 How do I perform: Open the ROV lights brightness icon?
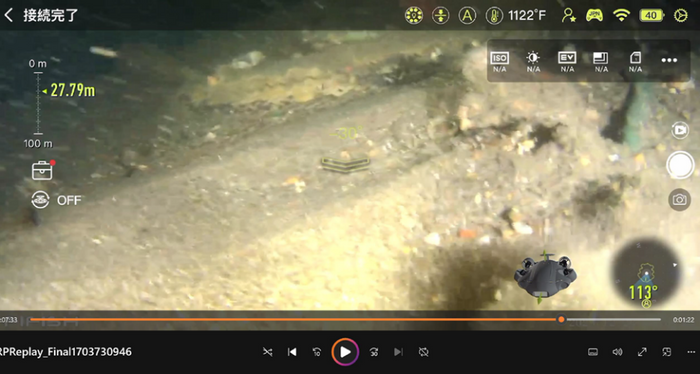(413, 16)
